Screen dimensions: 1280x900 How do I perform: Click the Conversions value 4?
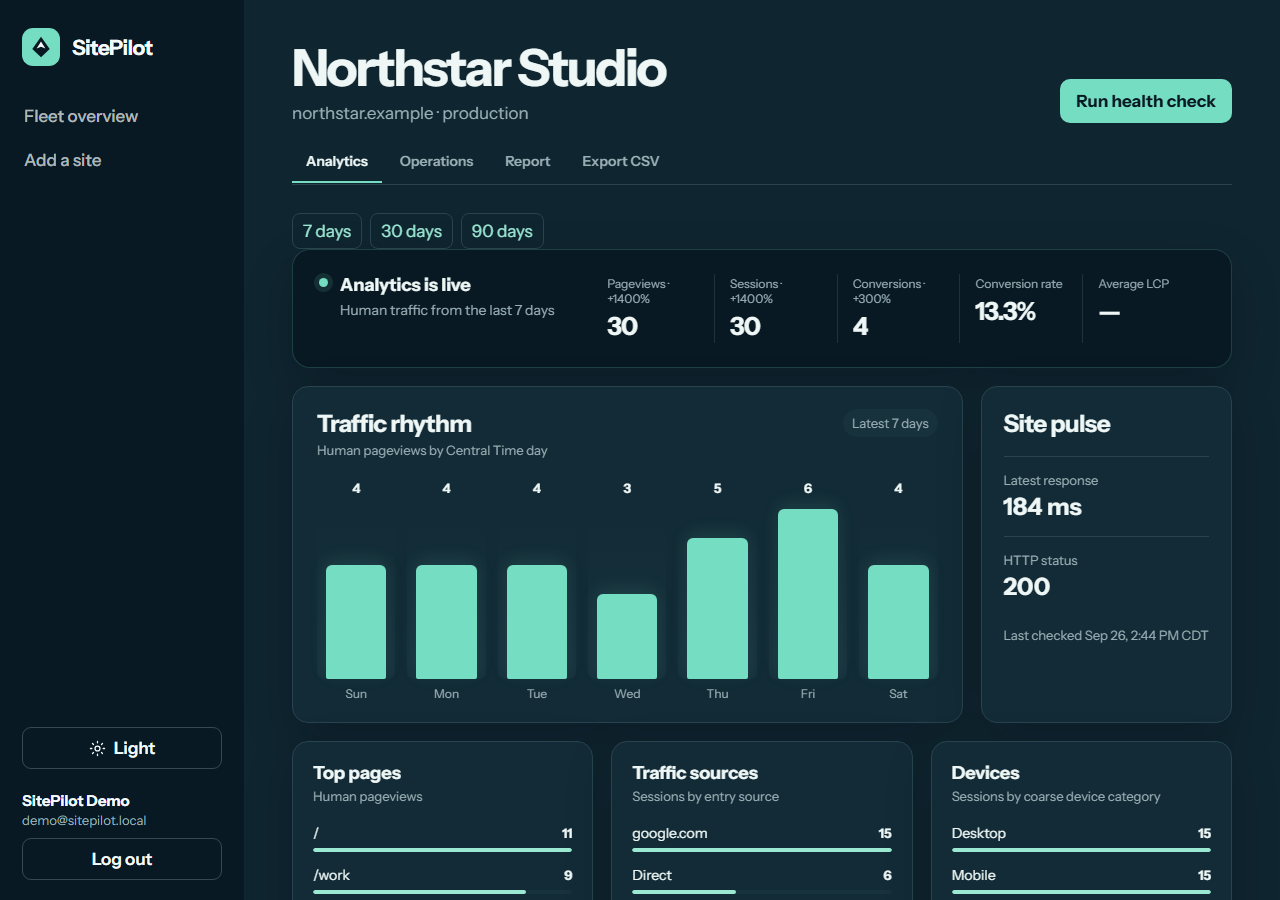coord(860,326)
